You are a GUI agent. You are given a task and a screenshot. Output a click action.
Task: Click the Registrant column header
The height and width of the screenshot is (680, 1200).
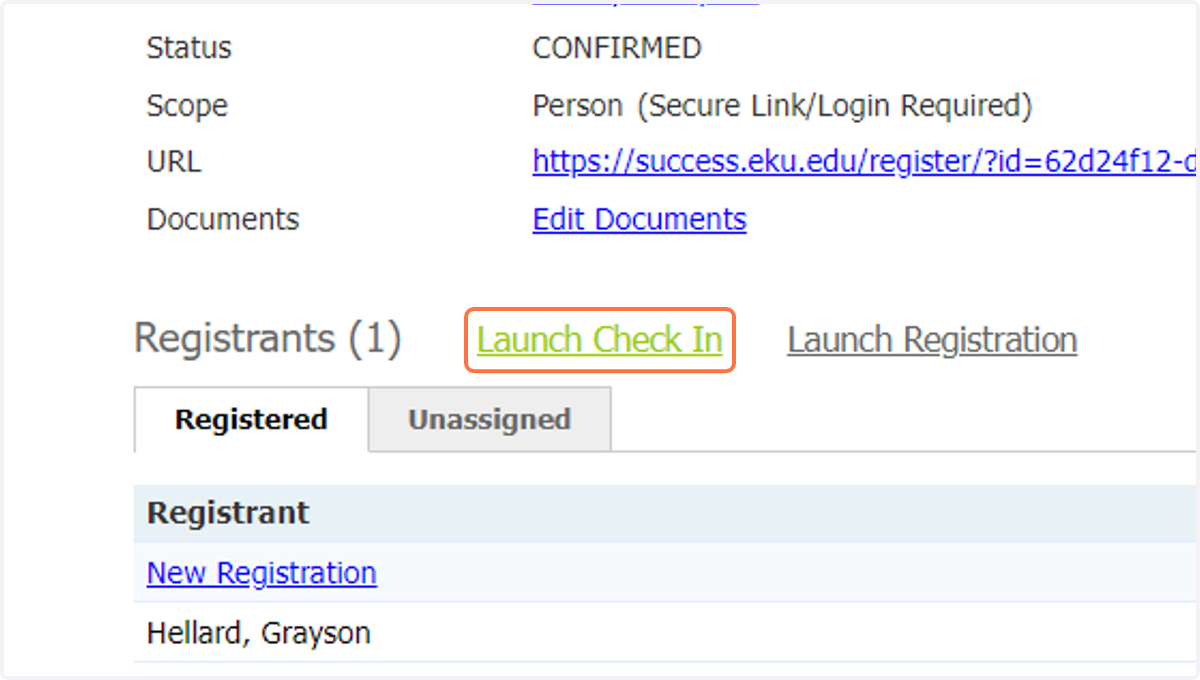pyautogui.click(x=228, y=514)
